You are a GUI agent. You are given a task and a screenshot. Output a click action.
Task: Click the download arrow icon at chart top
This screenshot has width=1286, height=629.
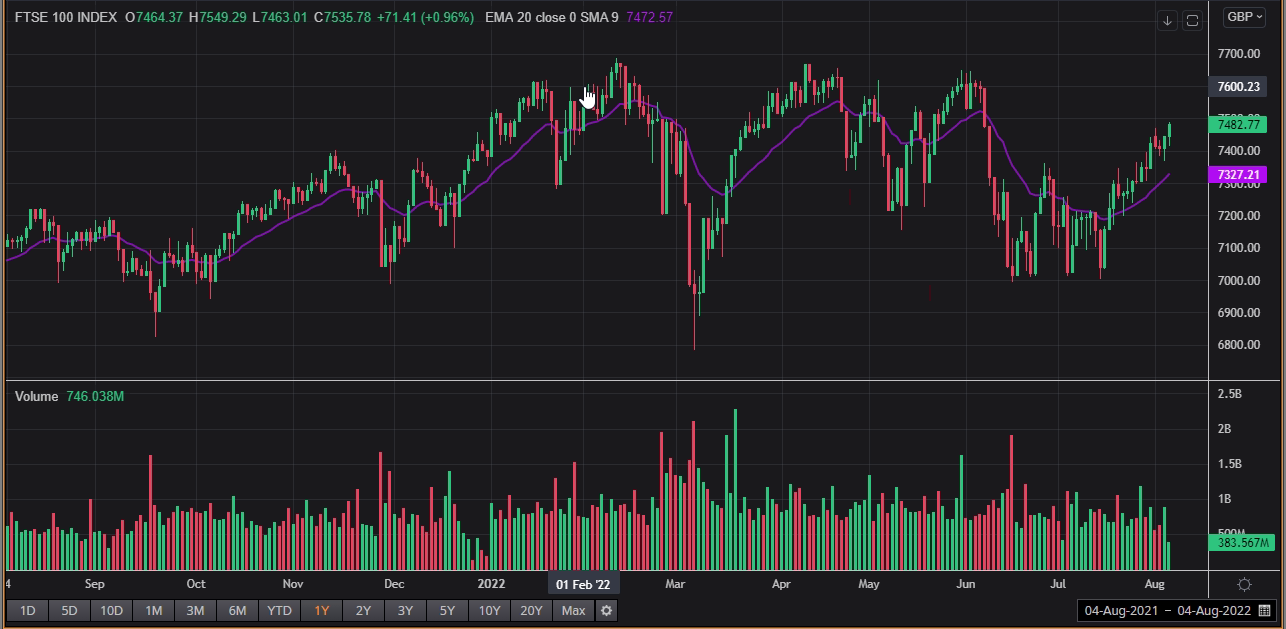coord(1167,21)
